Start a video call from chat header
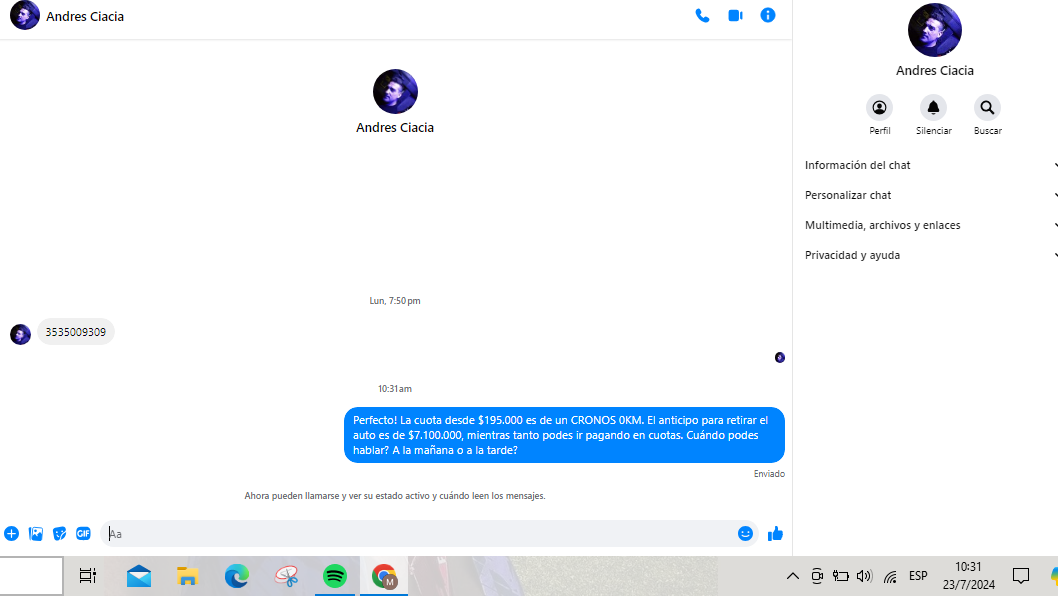Screen dimensions: 1058x596 (735, 16)
